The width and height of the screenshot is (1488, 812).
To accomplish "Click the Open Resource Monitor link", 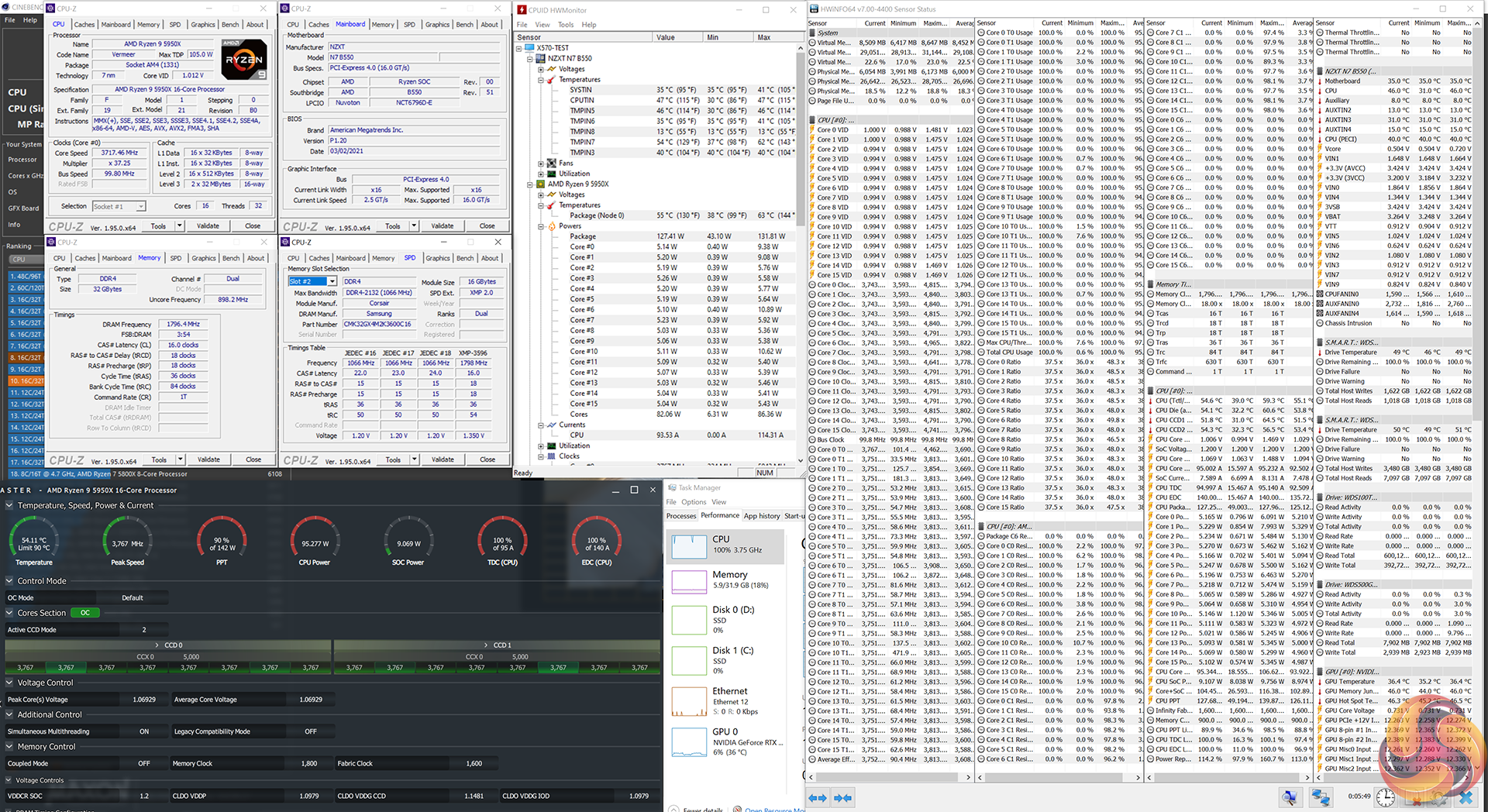I will click(773, 809).
